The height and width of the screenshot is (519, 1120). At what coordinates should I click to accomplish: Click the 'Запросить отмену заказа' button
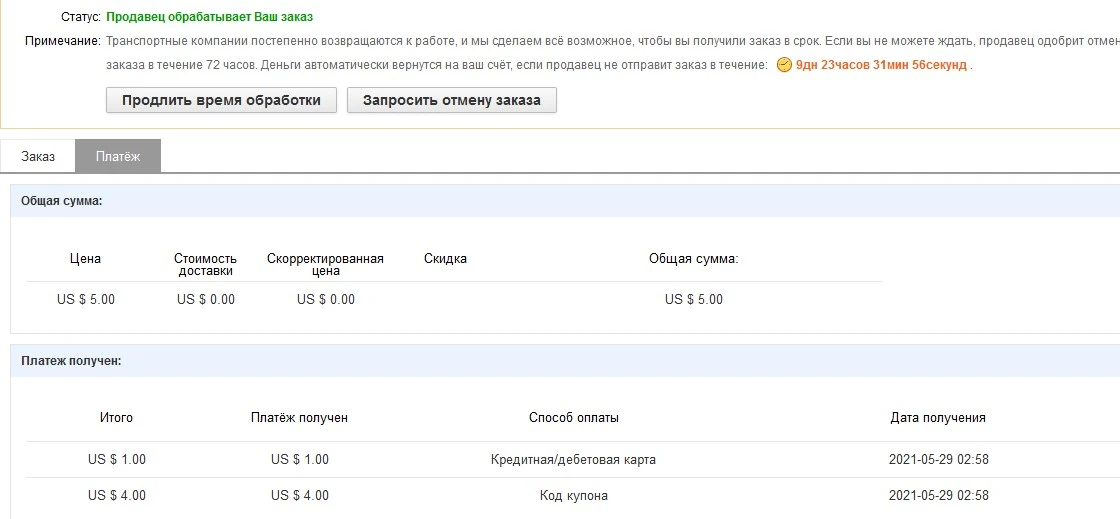click(451, 100)
